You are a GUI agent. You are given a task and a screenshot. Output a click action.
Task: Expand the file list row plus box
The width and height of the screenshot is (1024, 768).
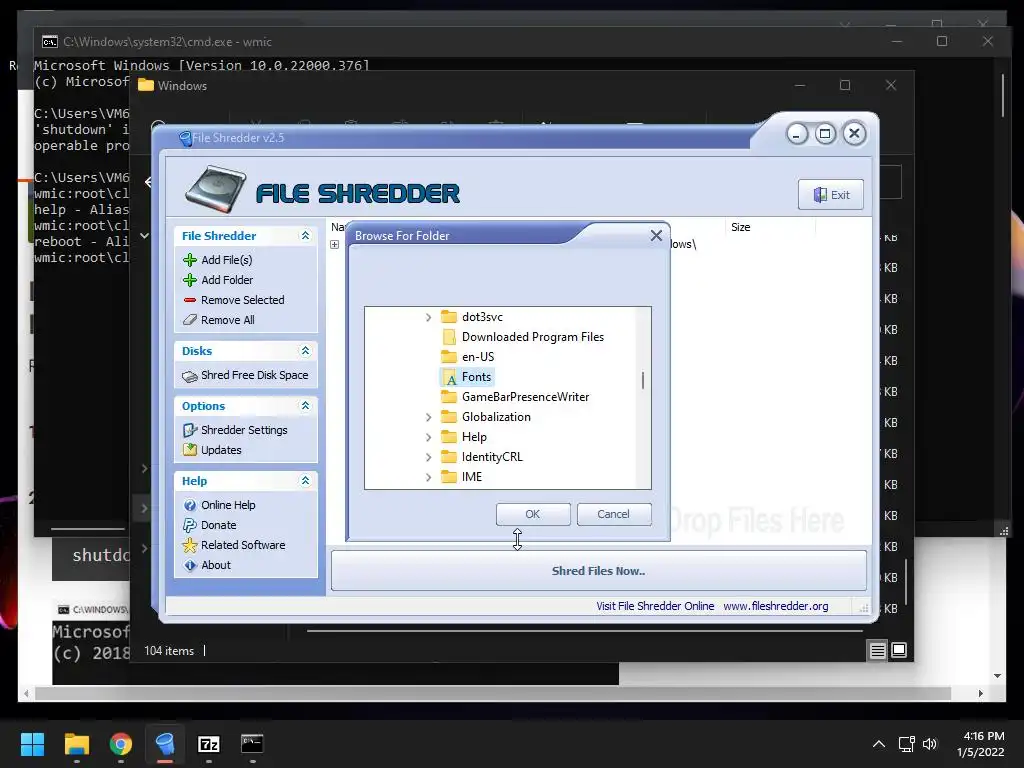(335, 245)
